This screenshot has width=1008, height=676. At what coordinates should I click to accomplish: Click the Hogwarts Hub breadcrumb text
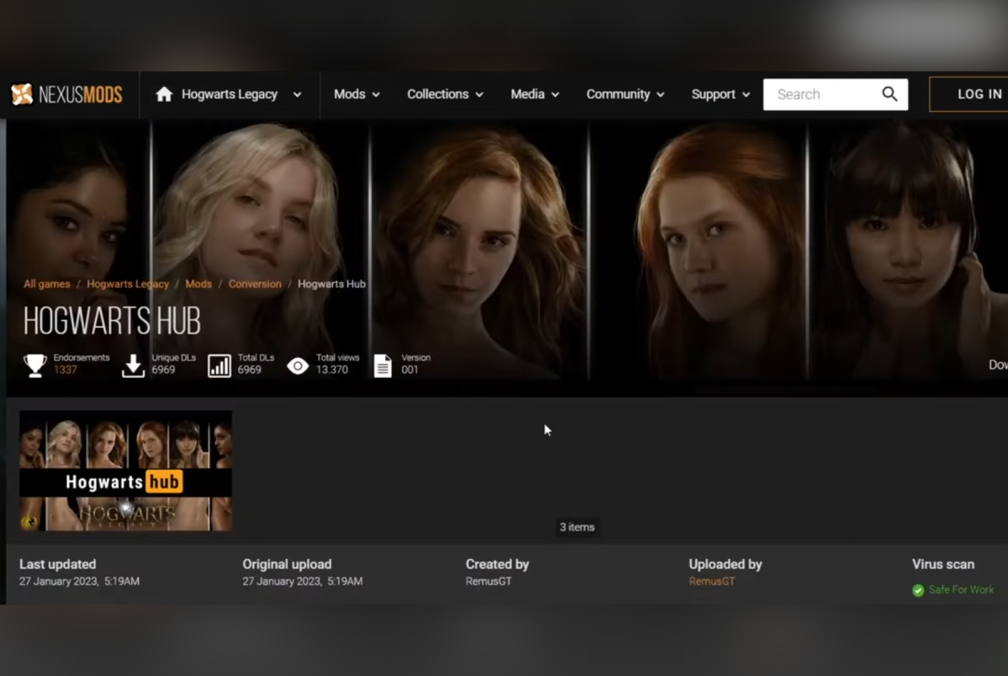point(332,284)
